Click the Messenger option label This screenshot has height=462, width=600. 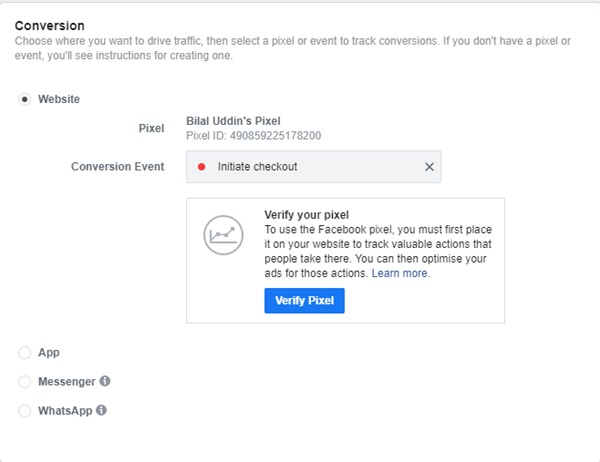coord(67,382)
